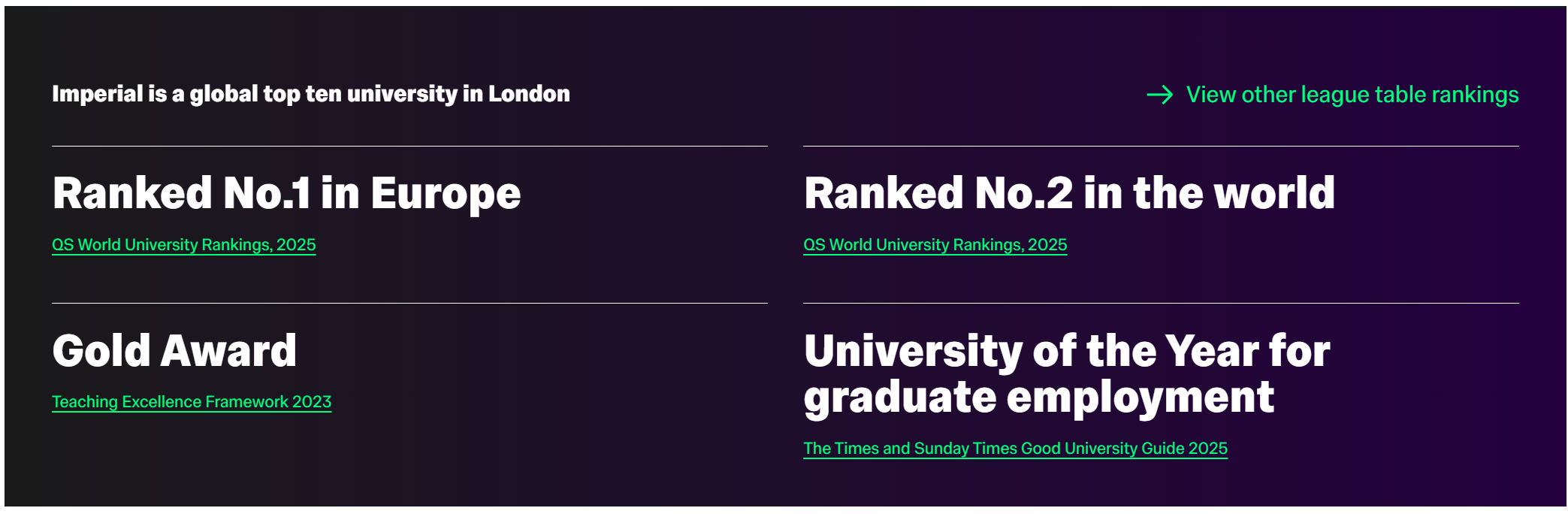
Task: Click the word 'London' in the top title
Action: [x=529, y=94]
